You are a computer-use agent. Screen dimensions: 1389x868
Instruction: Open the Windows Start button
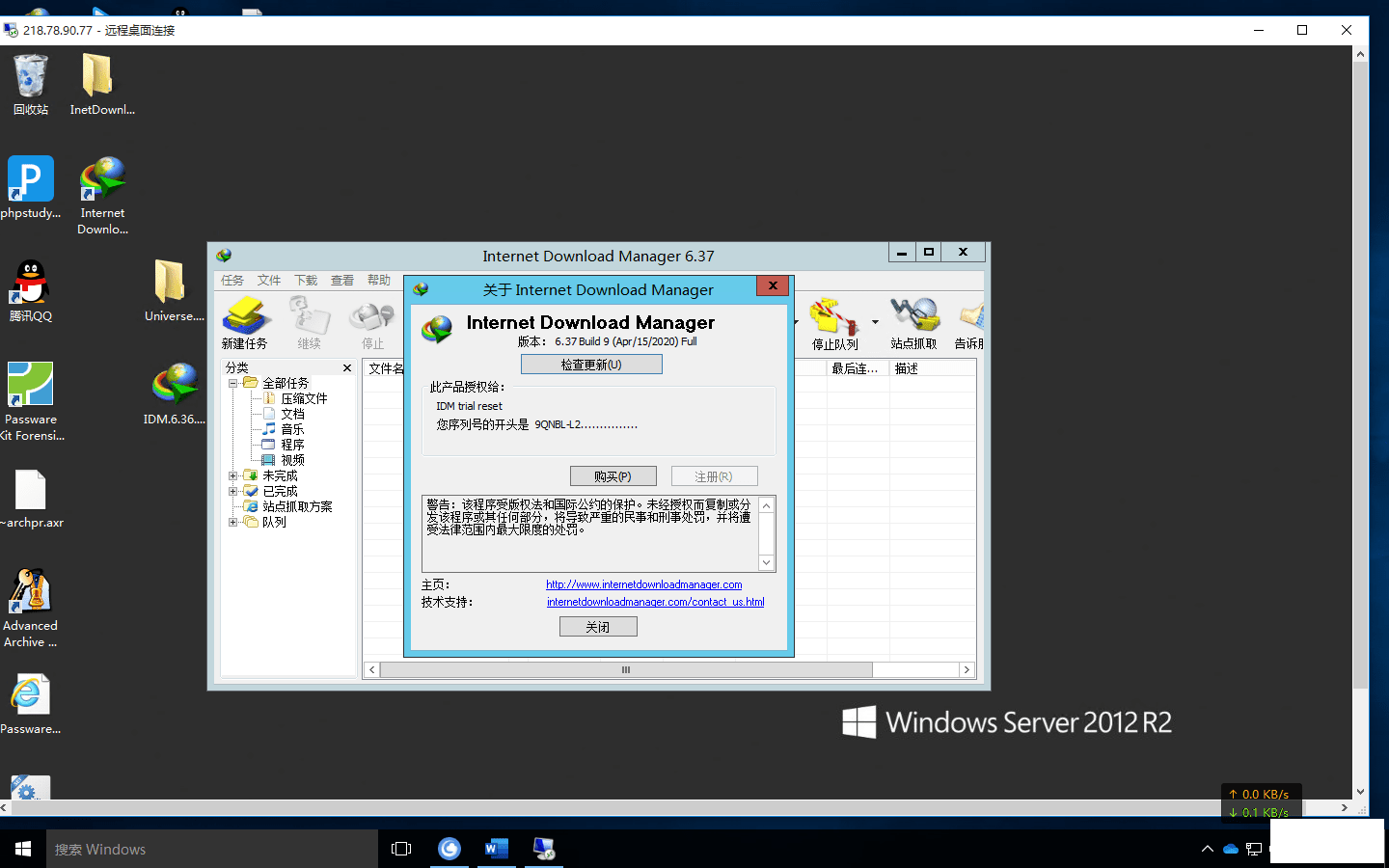point(23,849)
